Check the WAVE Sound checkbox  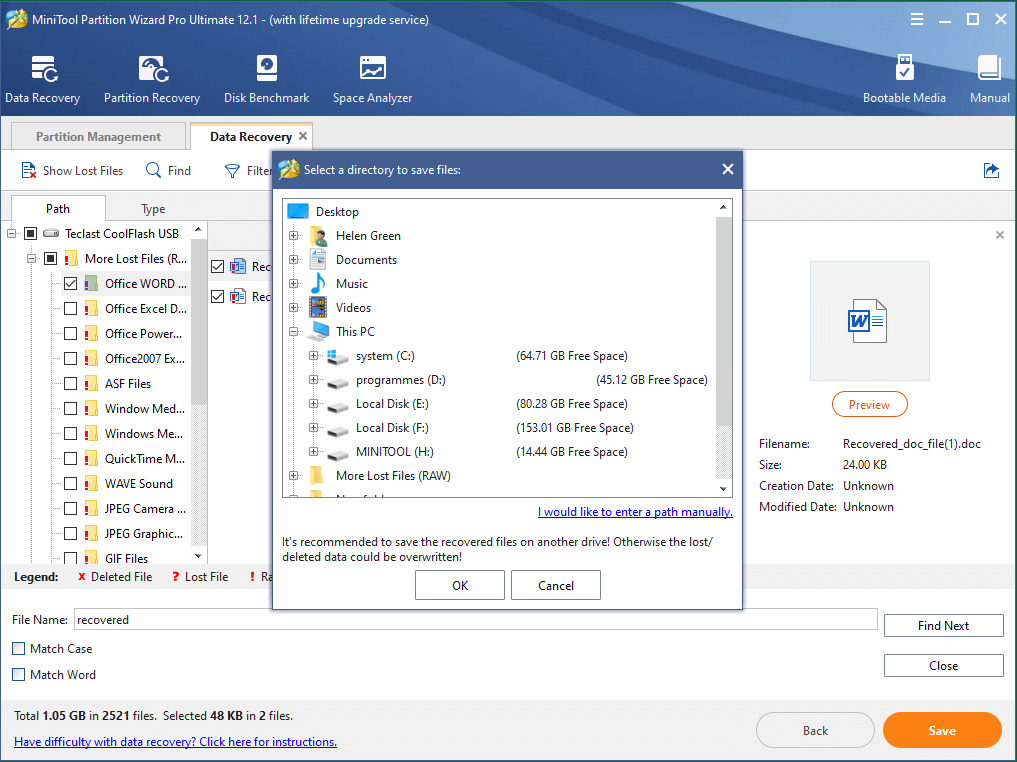(71, 484)
